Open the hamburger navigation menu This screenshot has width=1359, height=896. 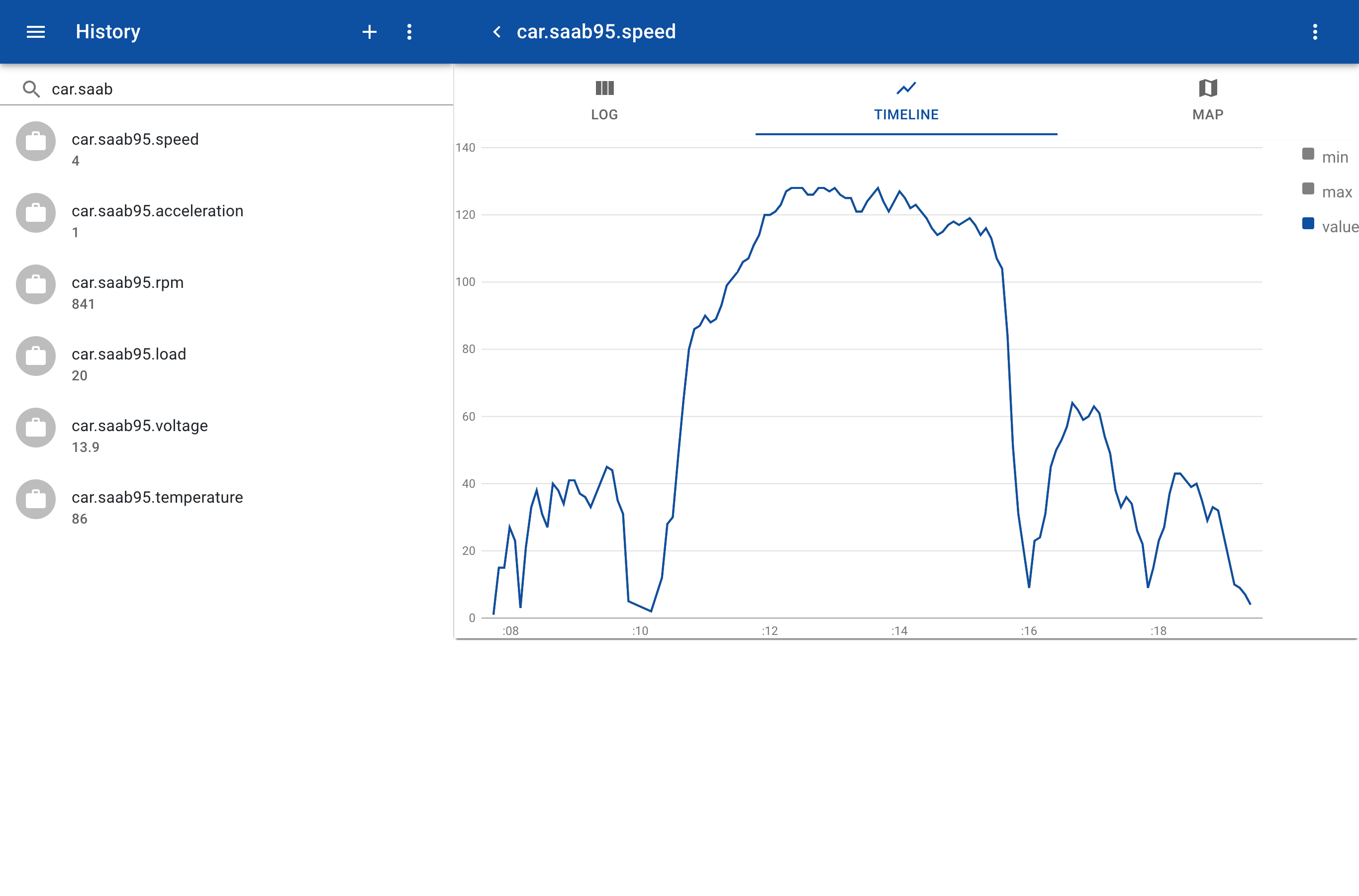click(35, 32)
